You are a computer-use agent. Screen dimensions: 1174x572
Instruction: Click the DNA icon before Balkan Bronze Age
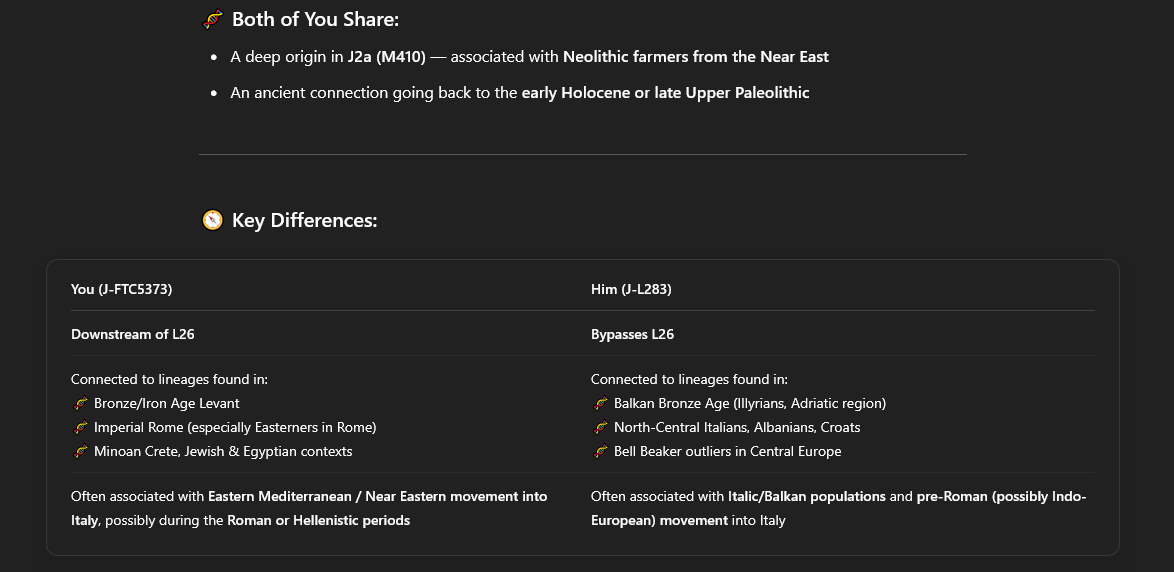pos(600,404)
